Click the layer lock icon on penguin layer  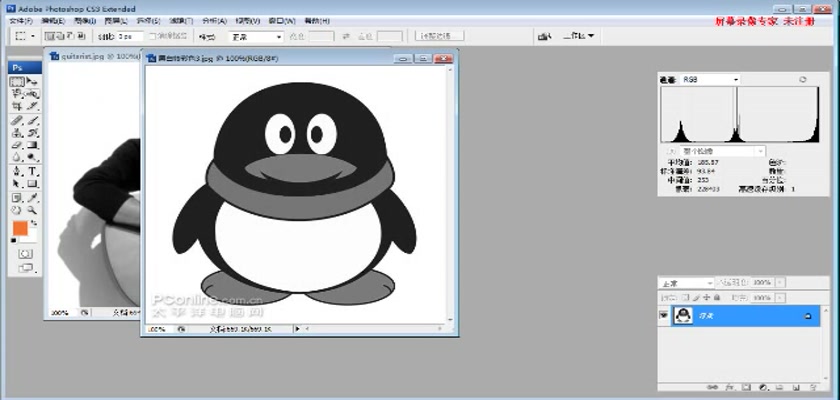point(808,316)
